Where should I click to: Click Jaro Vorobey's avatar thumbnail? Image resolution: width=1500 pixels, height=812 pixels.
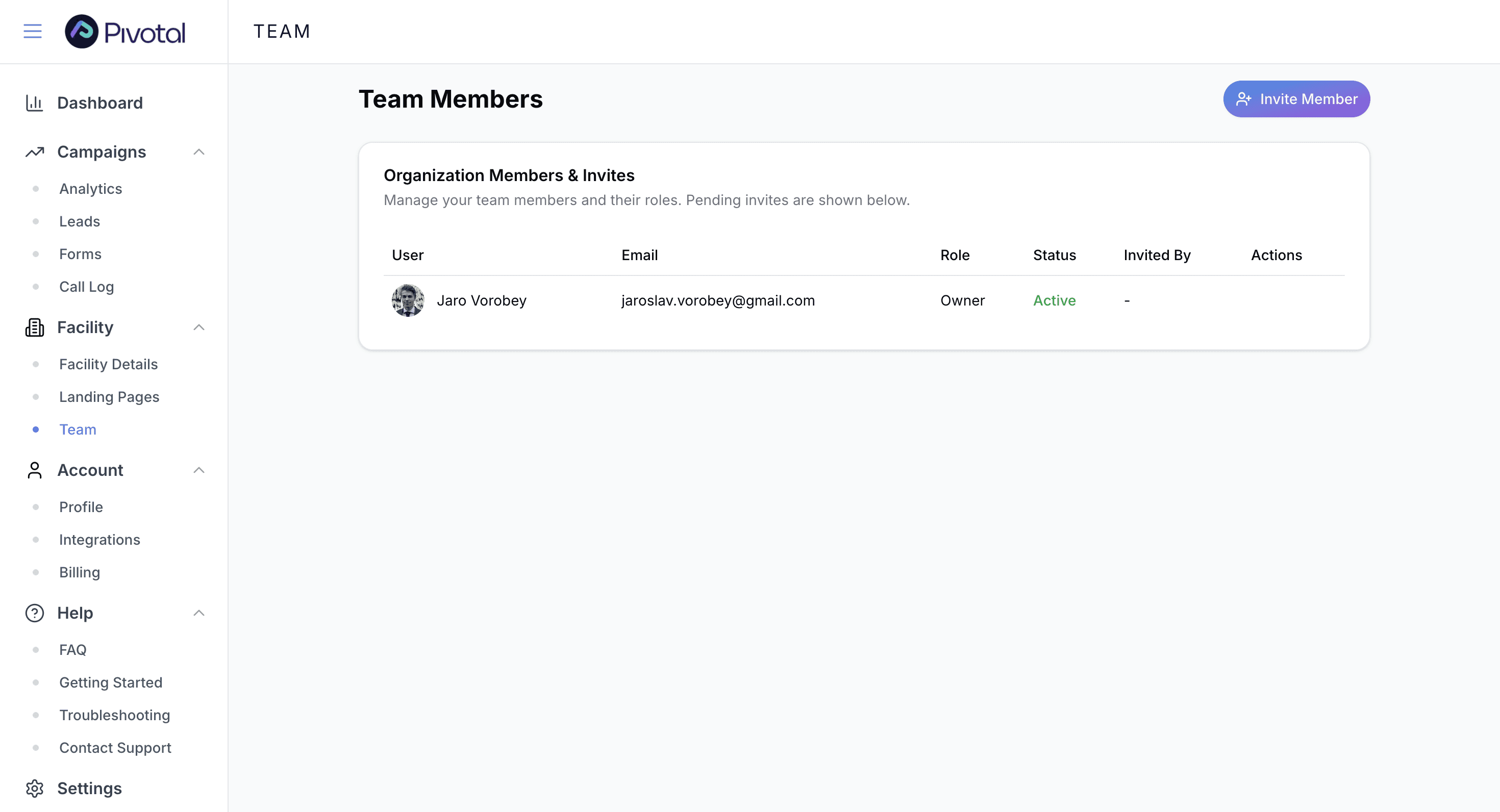click(x=408, y=300)
